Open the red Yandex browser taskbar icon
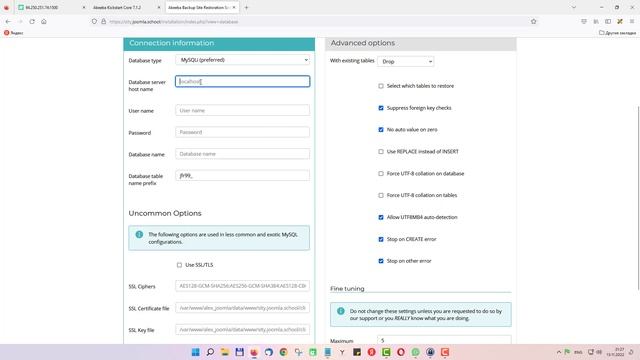The width and height of the screenshot is (640, 360). coord(371,352)
